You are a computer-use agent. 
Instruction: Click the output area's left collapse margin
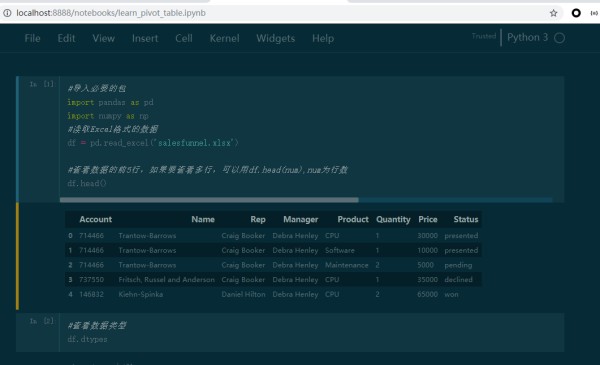tap(18, 256)
